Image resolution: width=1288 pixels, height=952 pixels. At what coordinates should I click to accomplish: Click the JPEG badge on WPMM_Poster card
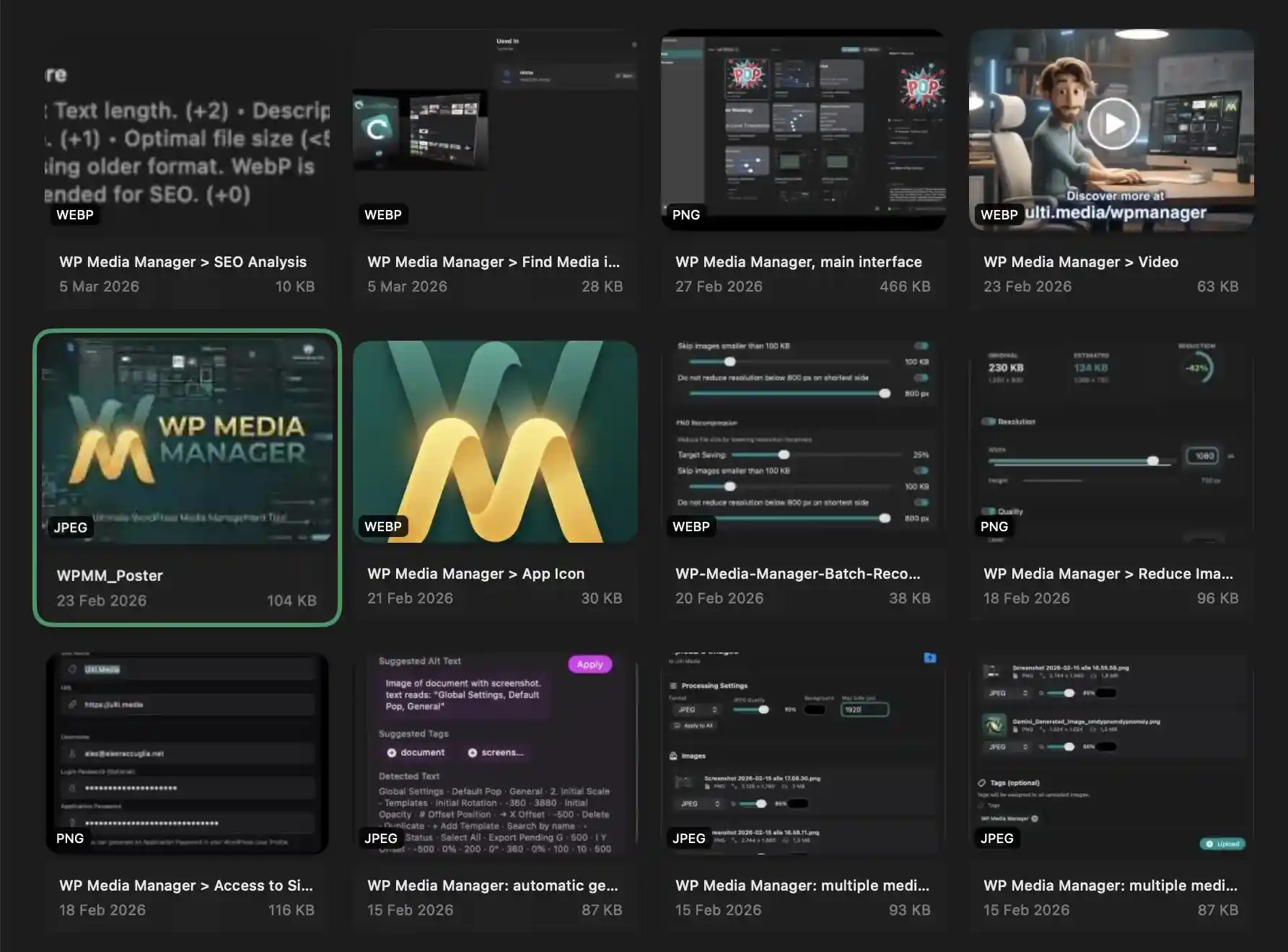click(71, 528)
